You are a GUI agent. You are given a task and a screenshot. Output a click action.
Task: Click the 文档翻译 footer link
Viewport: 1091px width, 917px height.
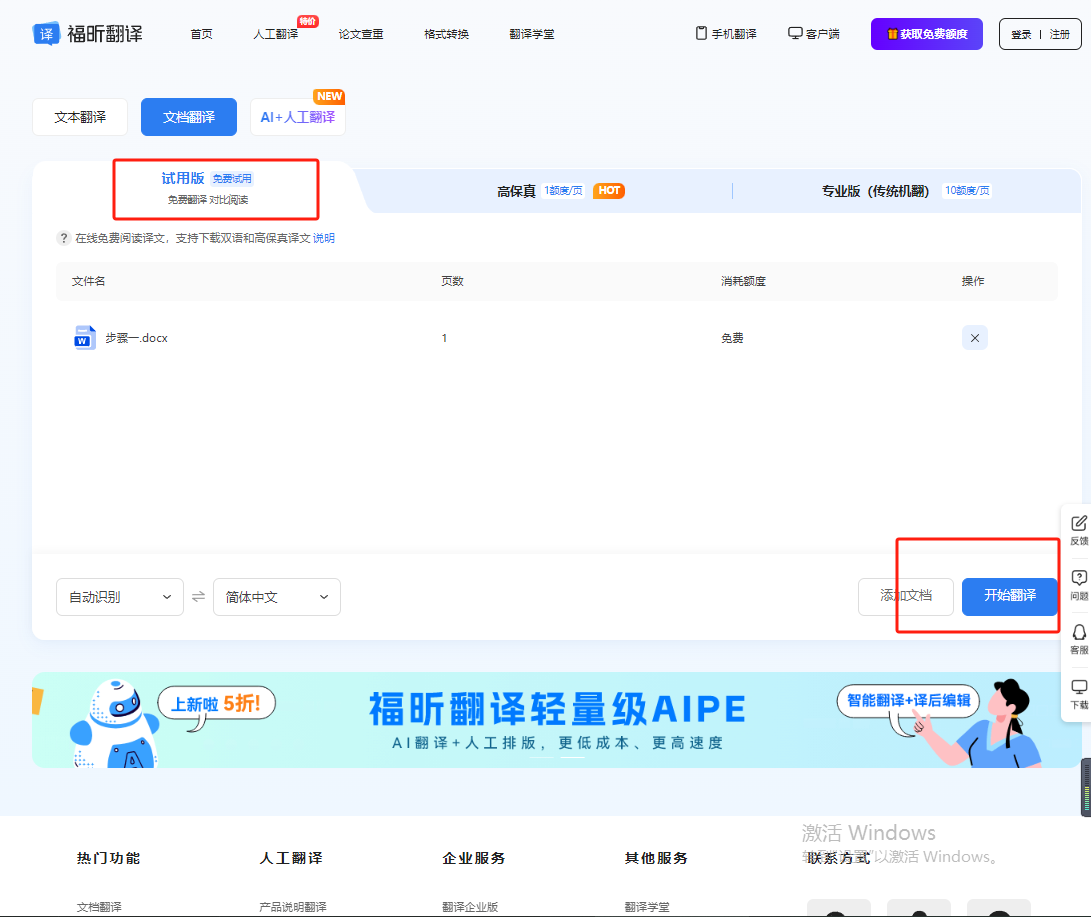(99, 907)
